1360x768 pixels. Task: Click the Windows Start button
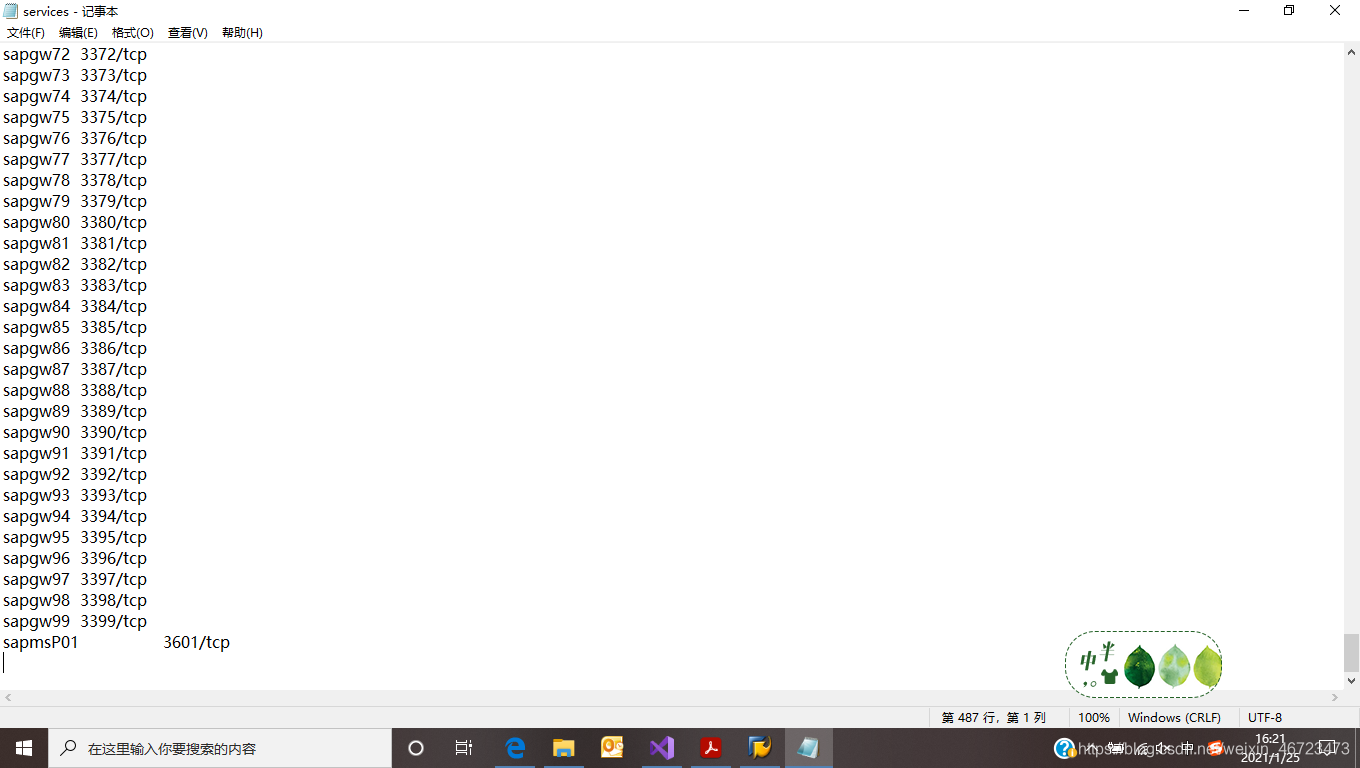[24, 748]
